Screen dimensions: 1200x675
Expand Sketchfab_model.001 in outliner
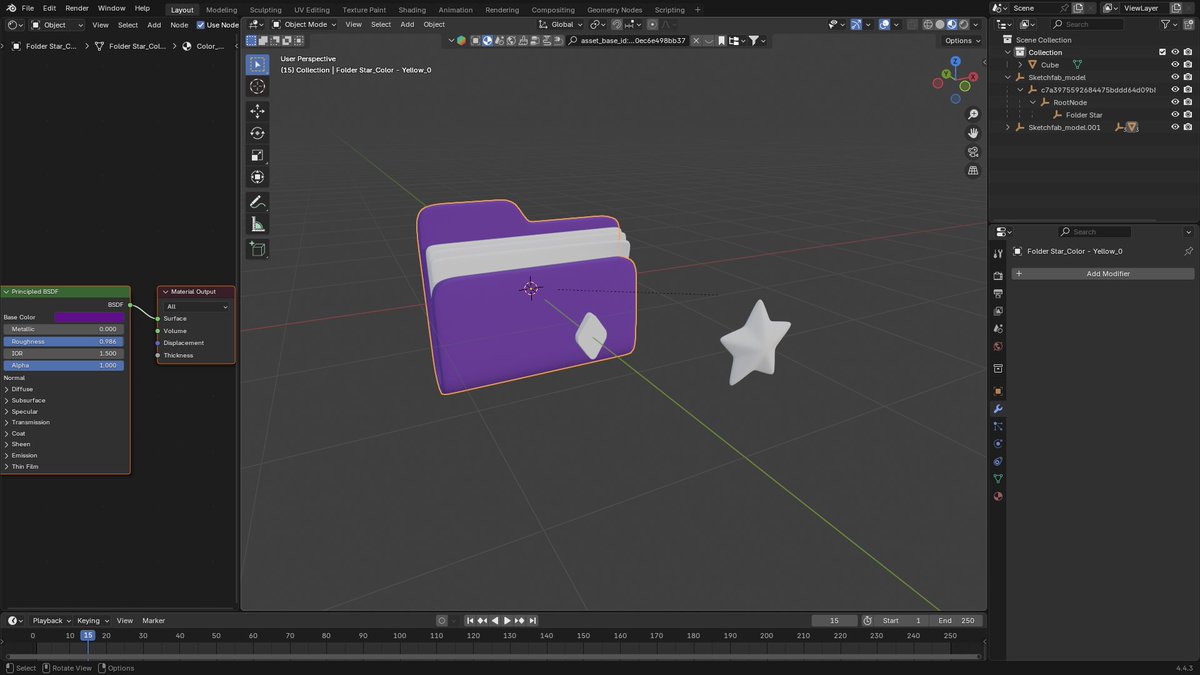[x=1008, y=127]
